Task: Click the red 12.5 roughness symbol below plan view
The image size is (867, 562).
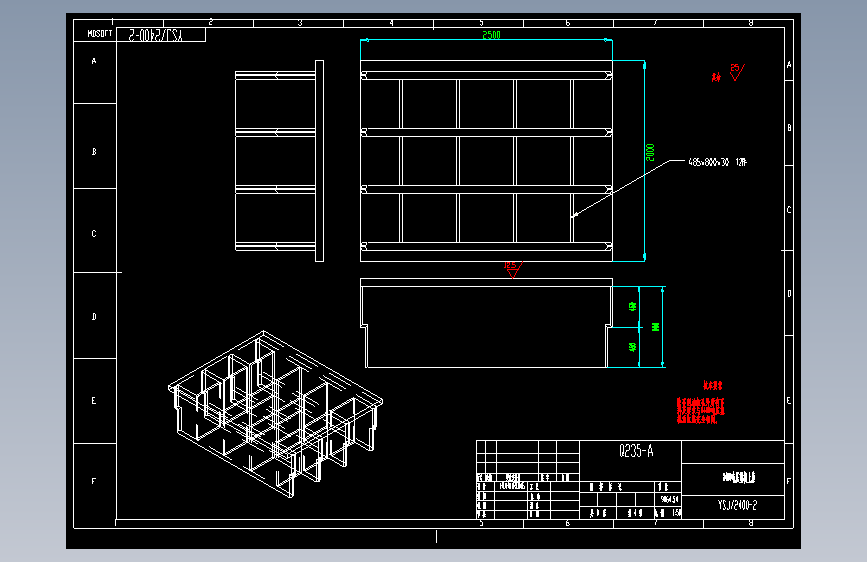Action: tap(513, 269)
